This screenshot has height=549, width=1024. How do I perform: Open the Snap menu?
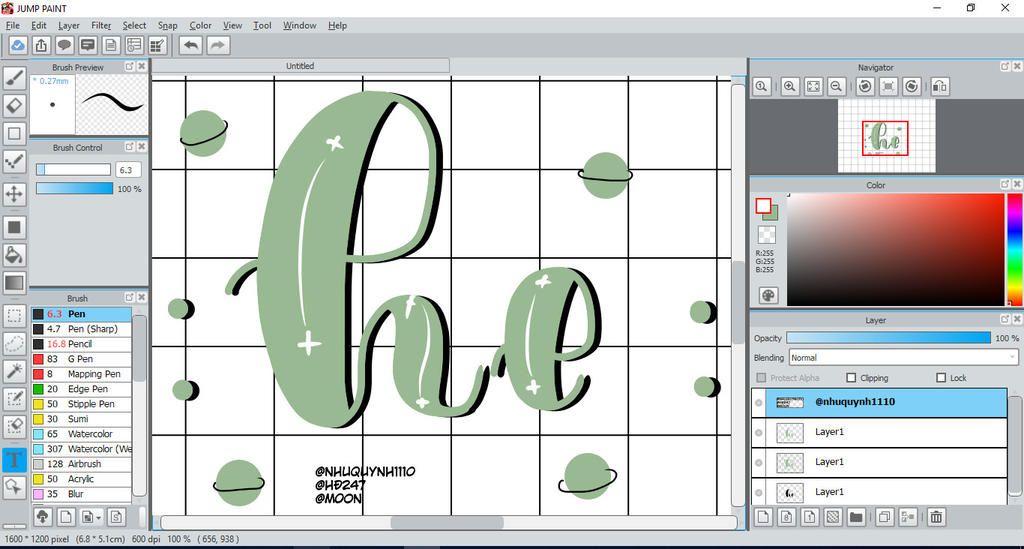(168, 25)
